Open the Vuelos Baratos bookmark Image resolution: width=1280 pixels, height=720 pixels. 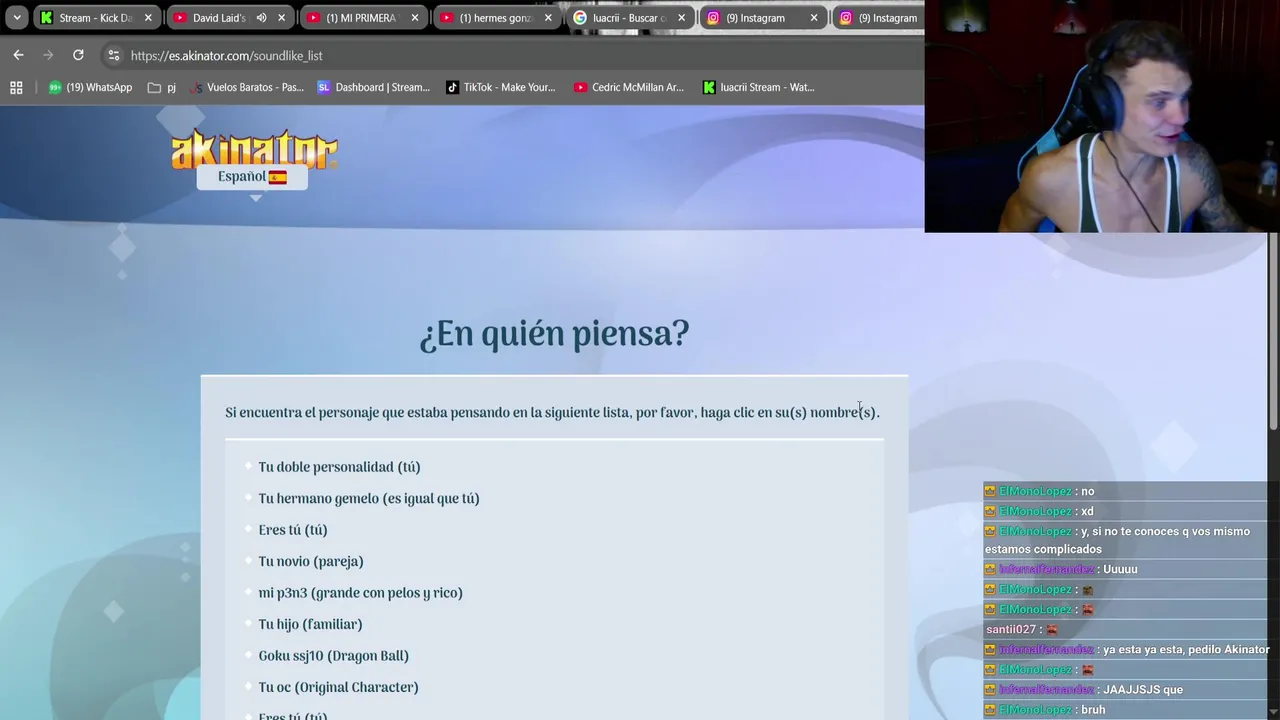(x=247, y=87)
